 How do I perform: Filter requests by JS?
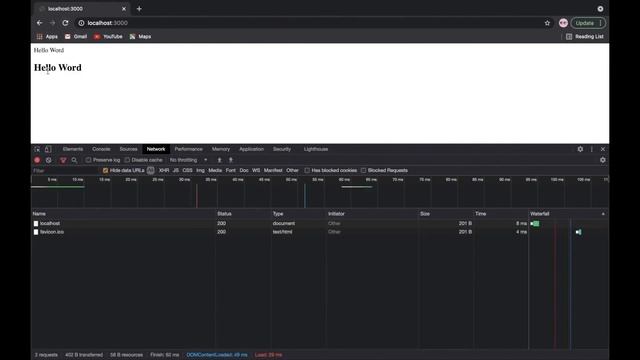(x=176, y=171)
